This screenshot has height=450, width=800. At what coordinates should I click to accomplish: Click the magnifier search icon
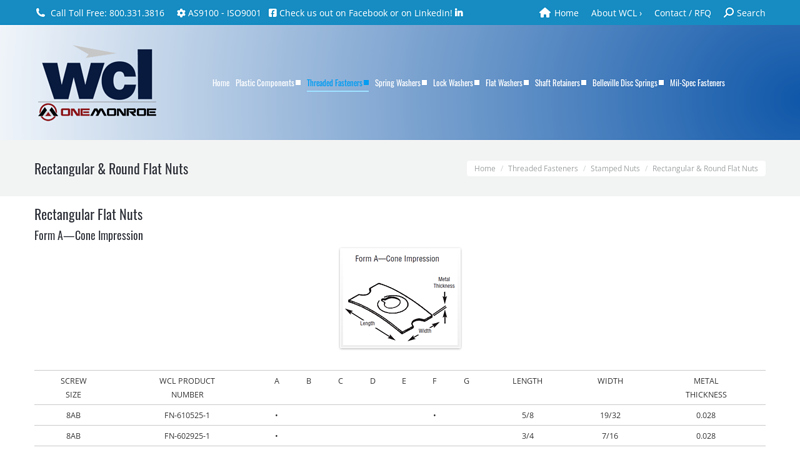tap(729, 13)
